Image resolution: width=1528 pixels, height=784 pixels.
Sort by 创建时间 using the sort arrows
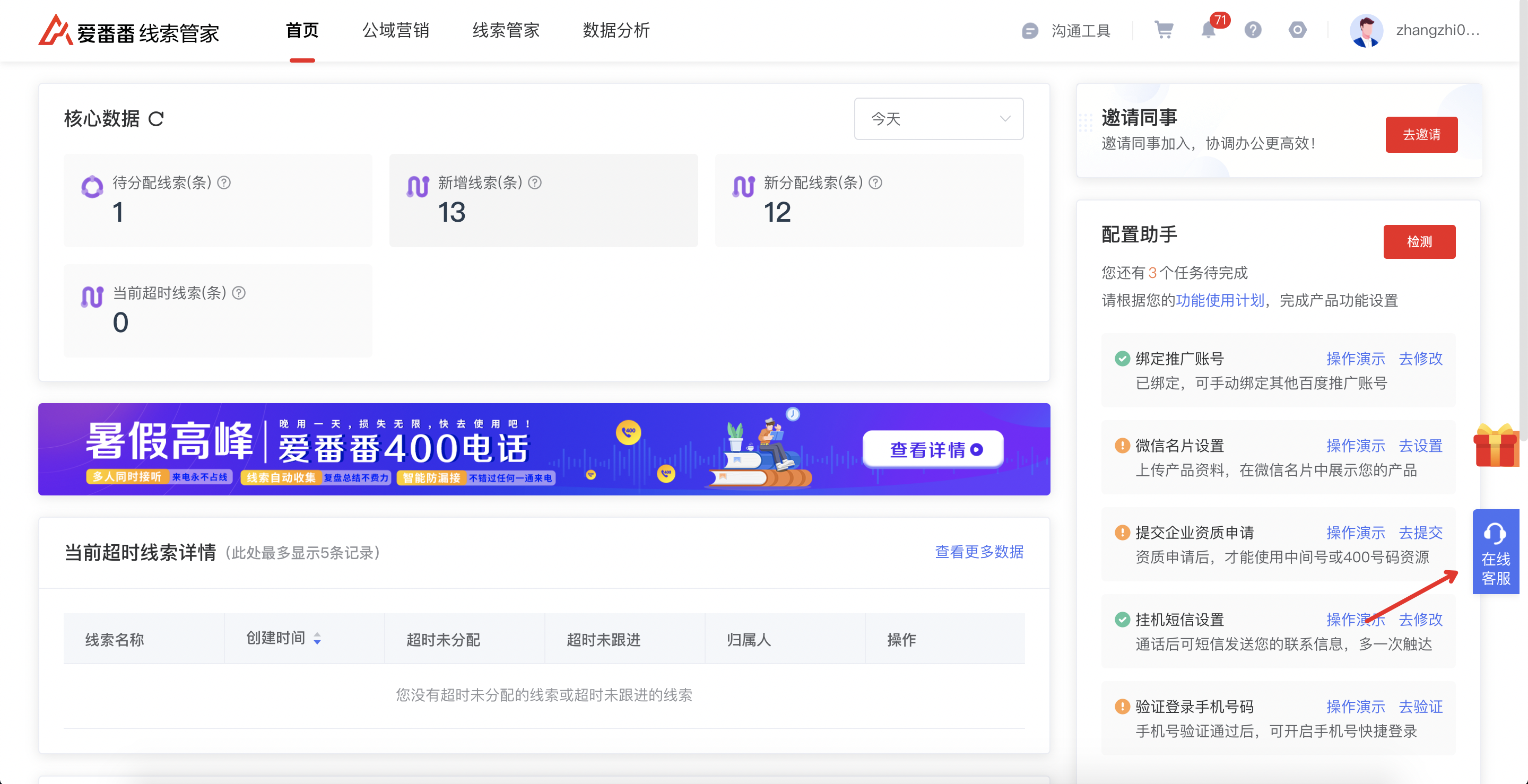317,639
